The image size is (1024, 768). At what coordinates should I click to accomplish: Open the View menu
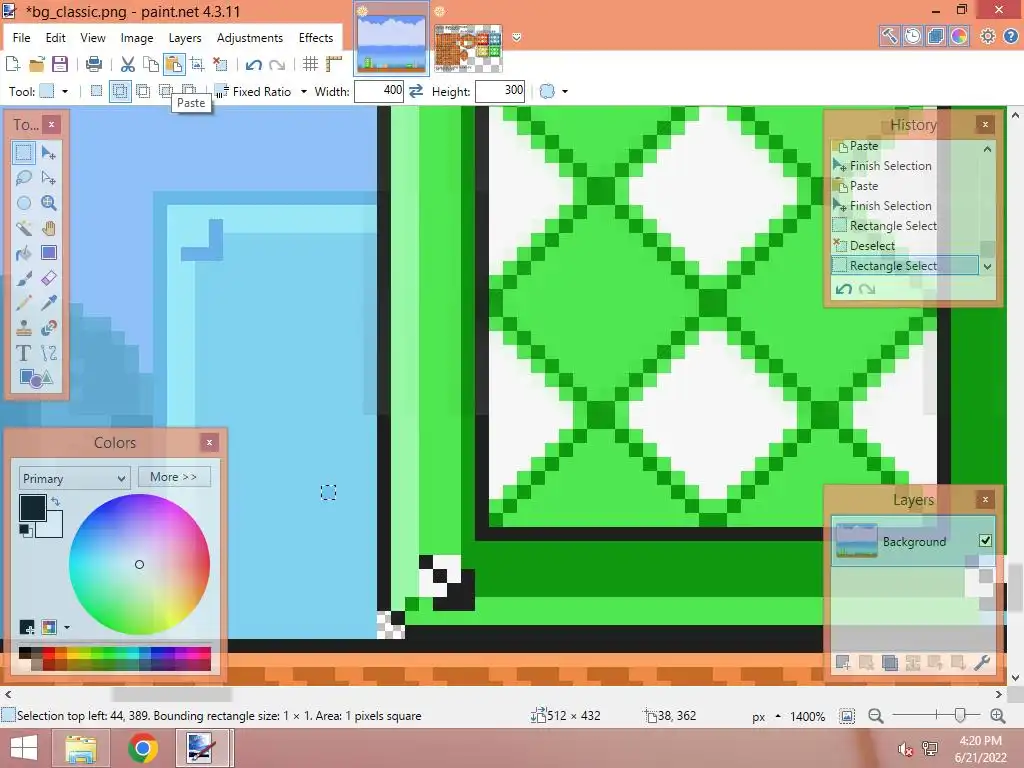(93, 37)
